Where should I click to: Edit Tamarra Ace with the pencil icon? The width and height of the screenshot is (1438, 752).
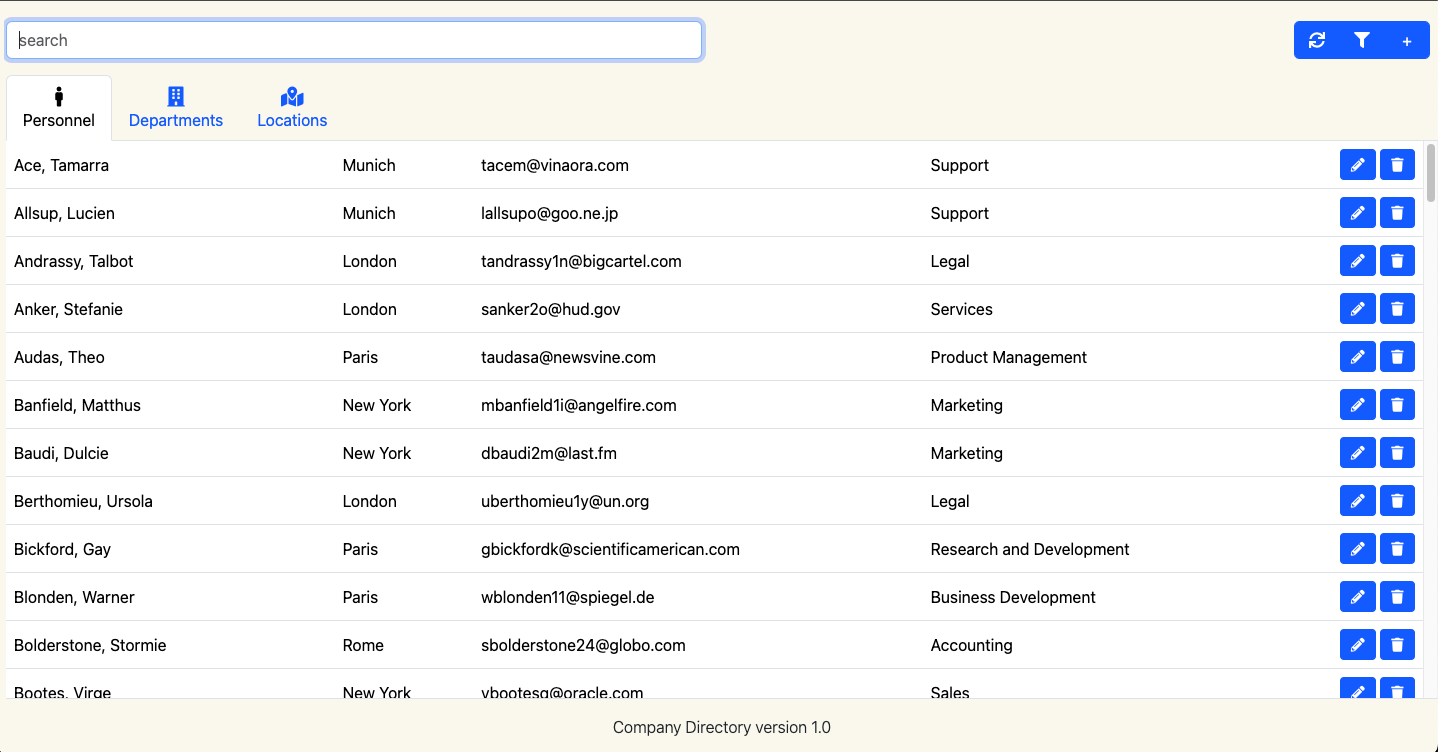tap(1357, 165)
